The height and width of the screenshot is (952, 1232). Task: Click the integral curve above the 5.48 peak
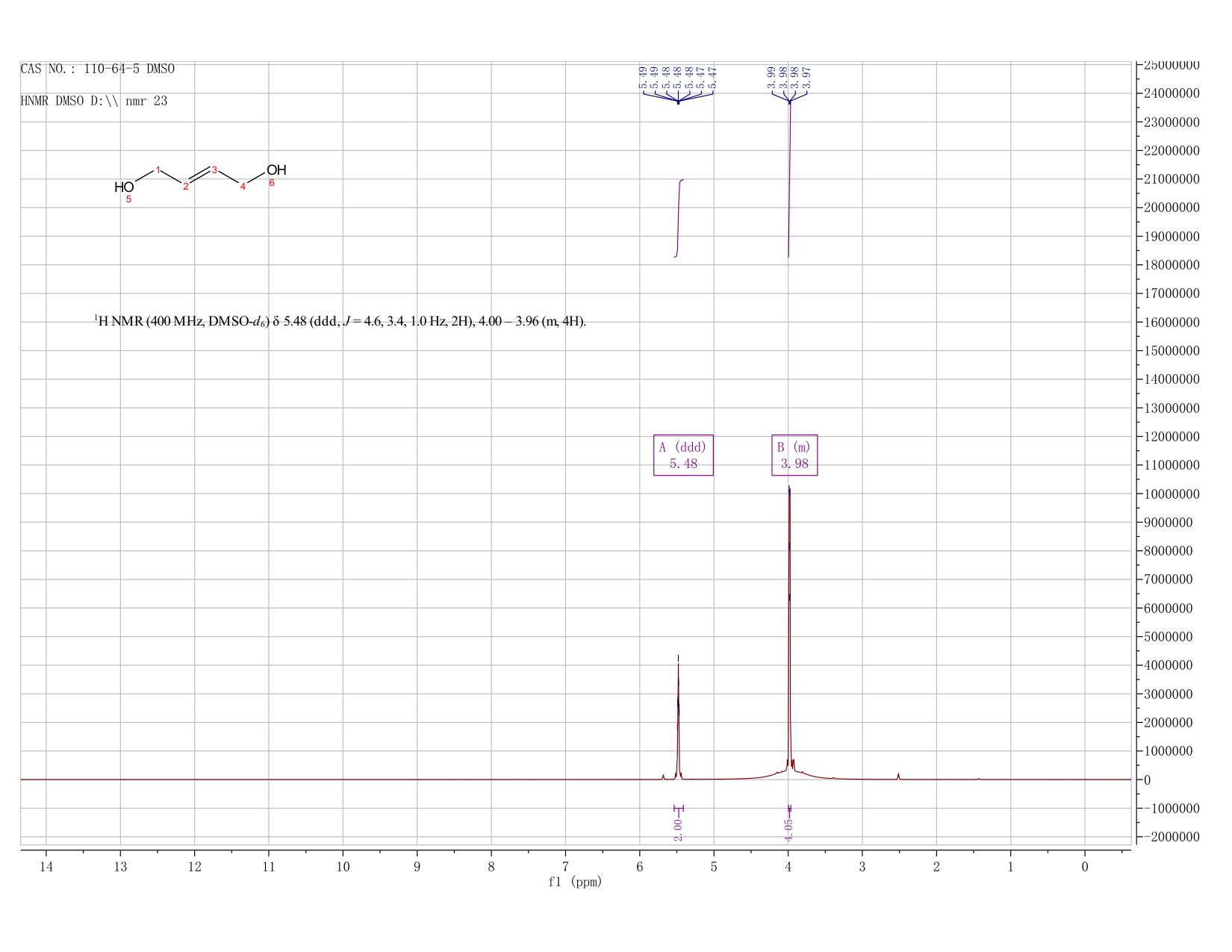pyautogui.click(x=679, y=218)
